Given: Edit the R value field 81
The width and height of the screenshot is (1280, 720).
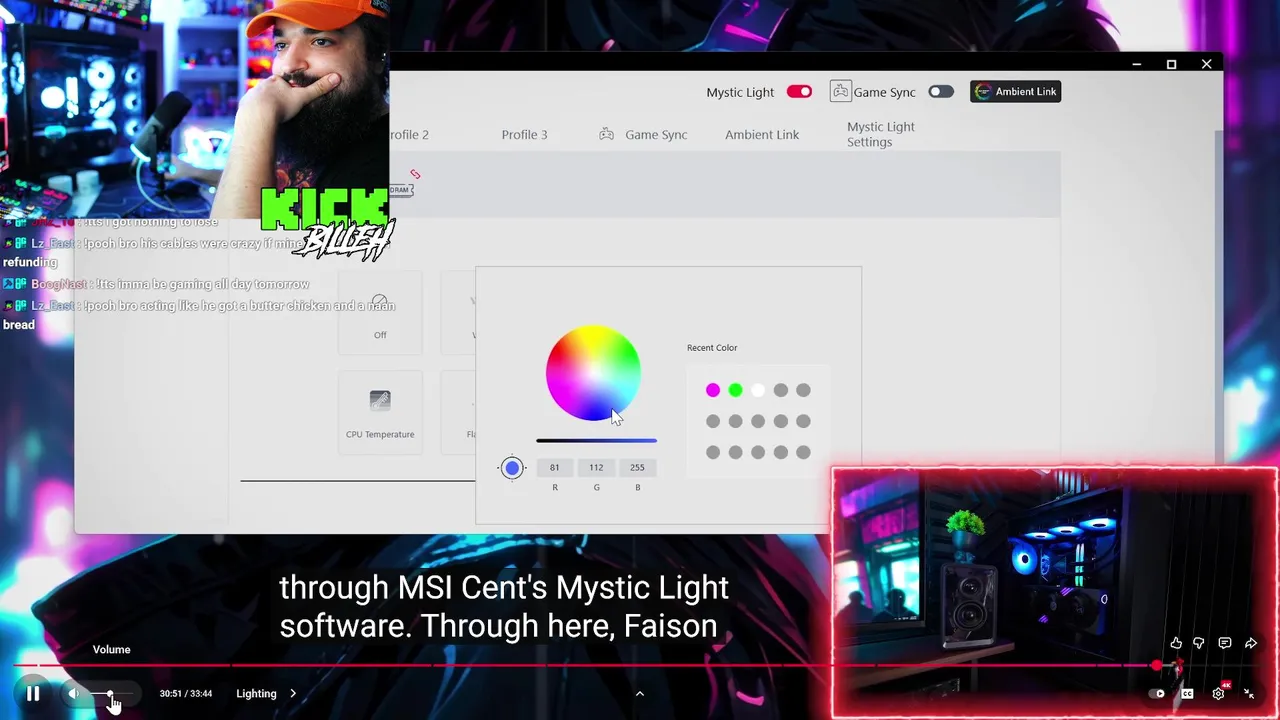Looking at the screenshot, I should point(554,467).
